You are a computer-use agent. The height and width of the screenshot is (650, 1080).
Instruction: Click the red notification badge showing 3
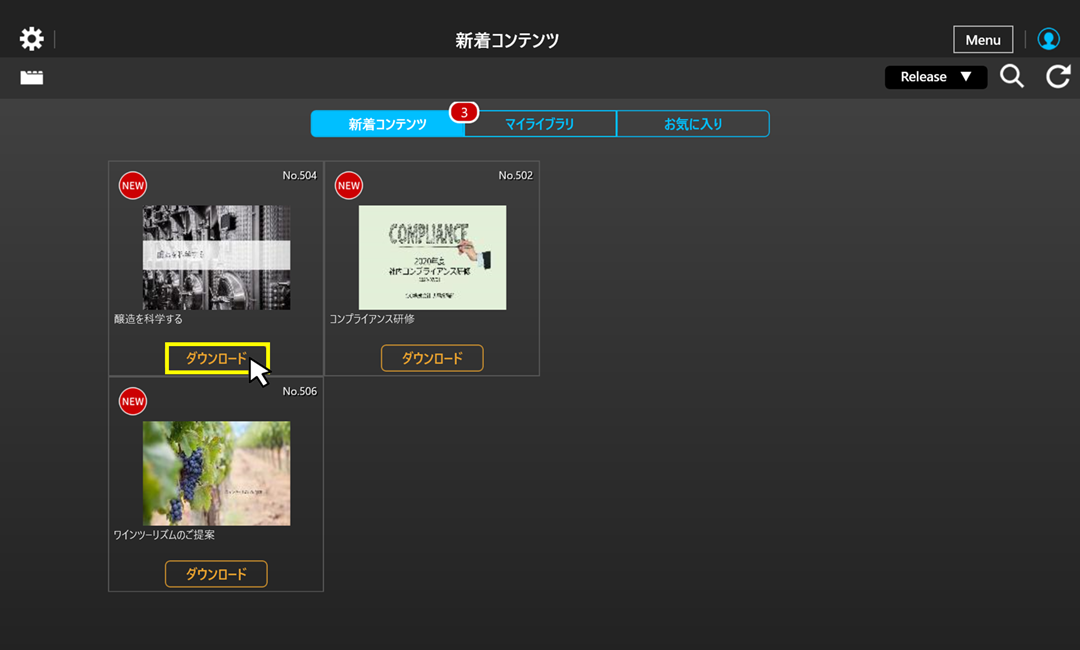point(464,112)
